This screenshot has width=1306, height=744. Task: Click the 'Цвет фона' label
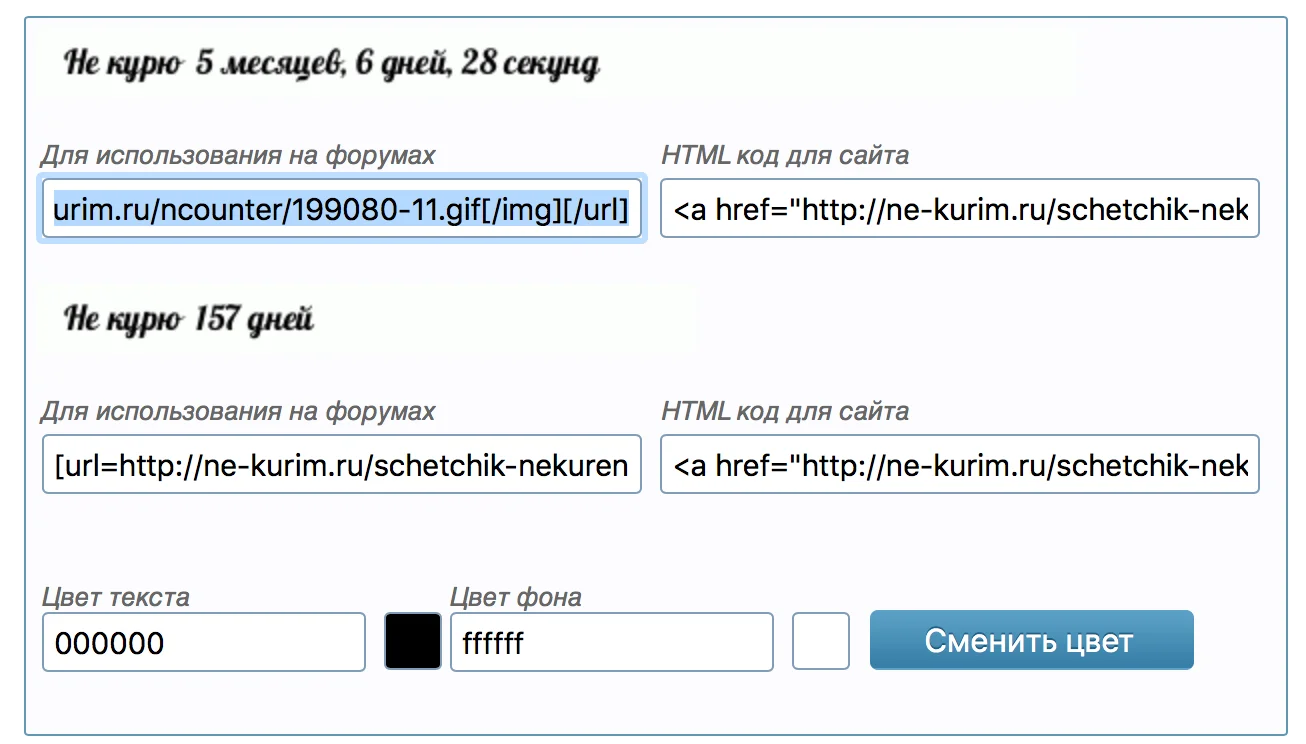pos(516,597)
